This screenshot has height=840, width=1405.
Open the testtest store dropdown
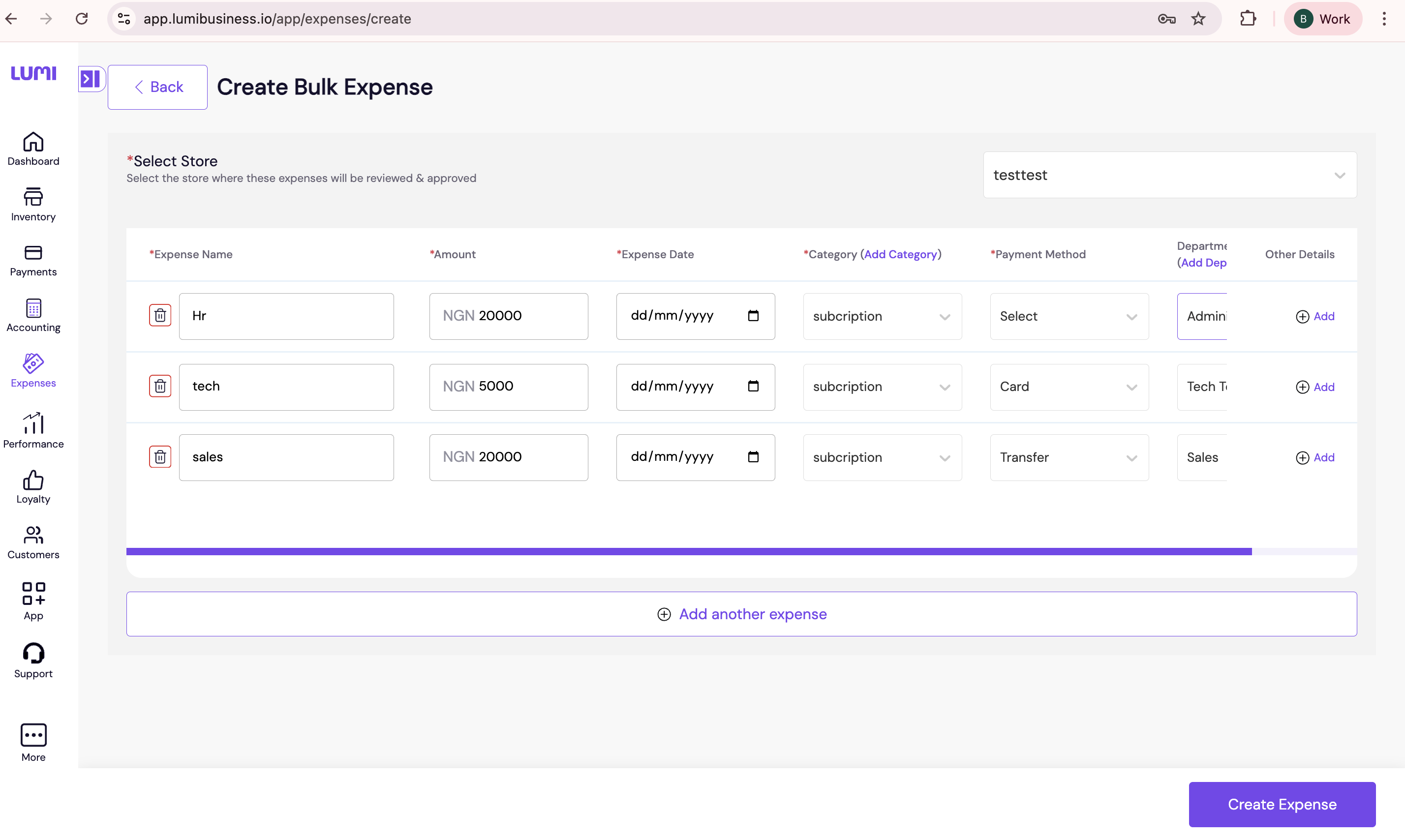pos(1169,175)
